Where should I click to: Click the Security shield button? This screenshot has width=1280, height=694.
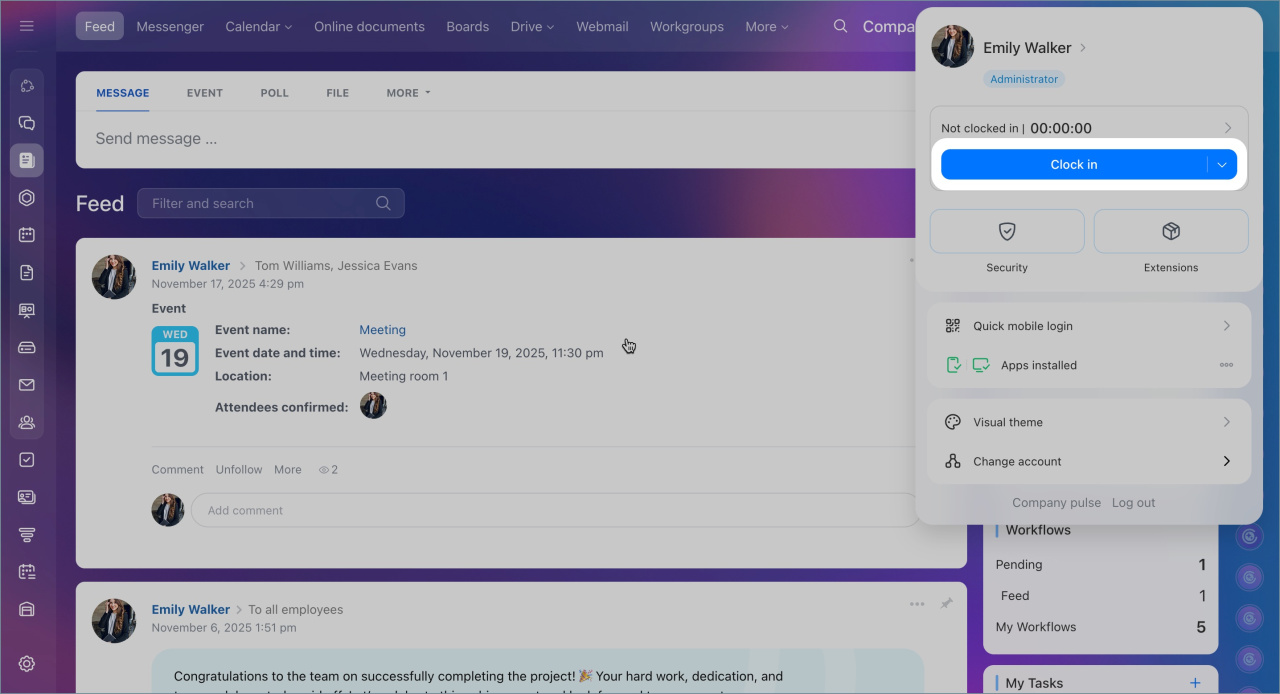coord(1007,232)
